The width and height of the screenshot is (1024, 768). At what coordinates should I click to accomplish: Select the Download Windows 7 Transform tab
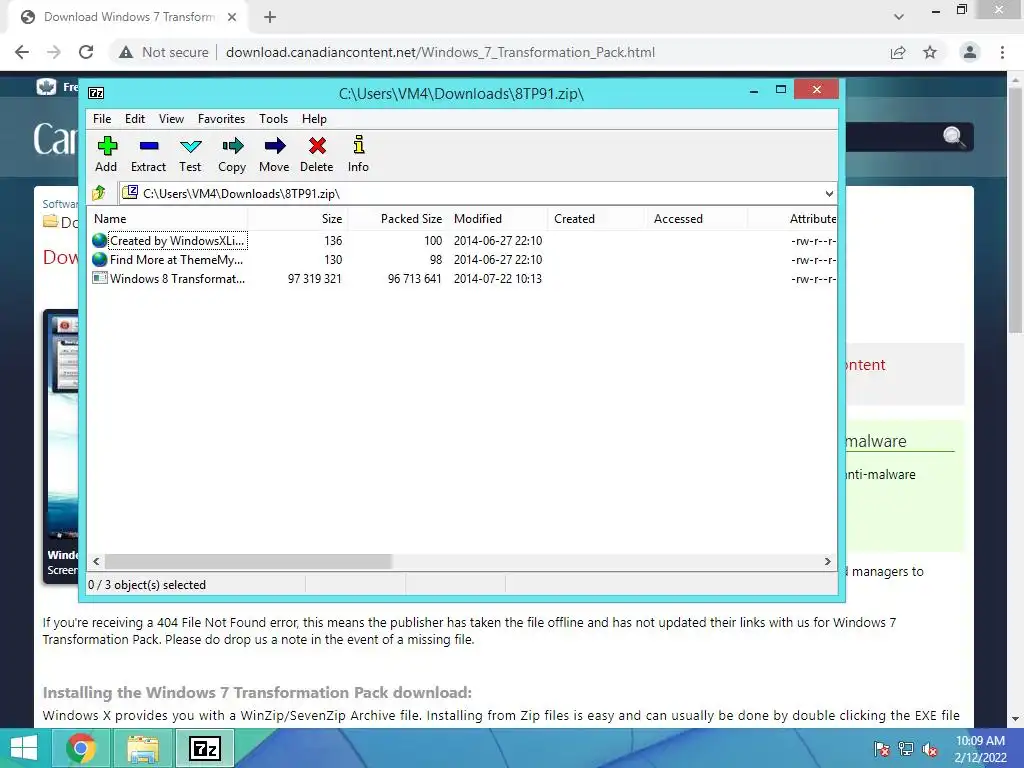point(129,17)
